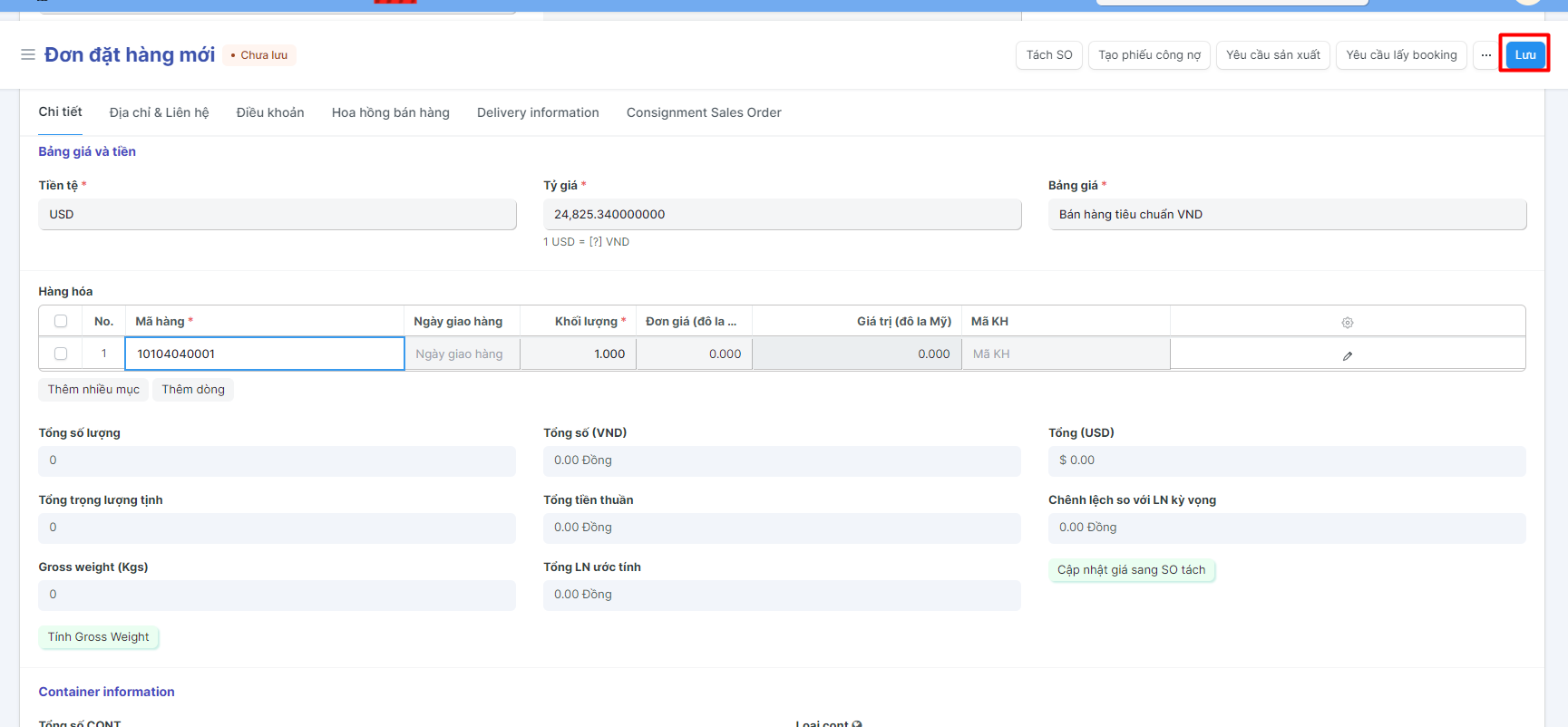Open table column settings gear icon
The height and width of the screenshot is (727, 1568).
click(x=1347, y=323)
